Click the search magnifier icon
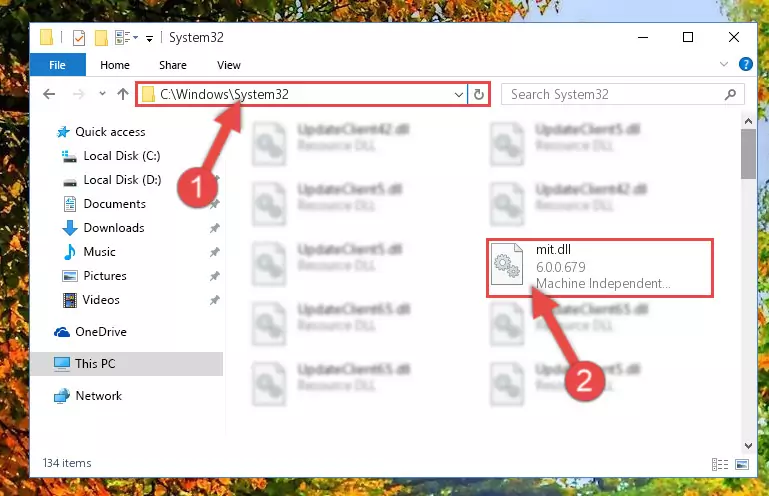 730,94
